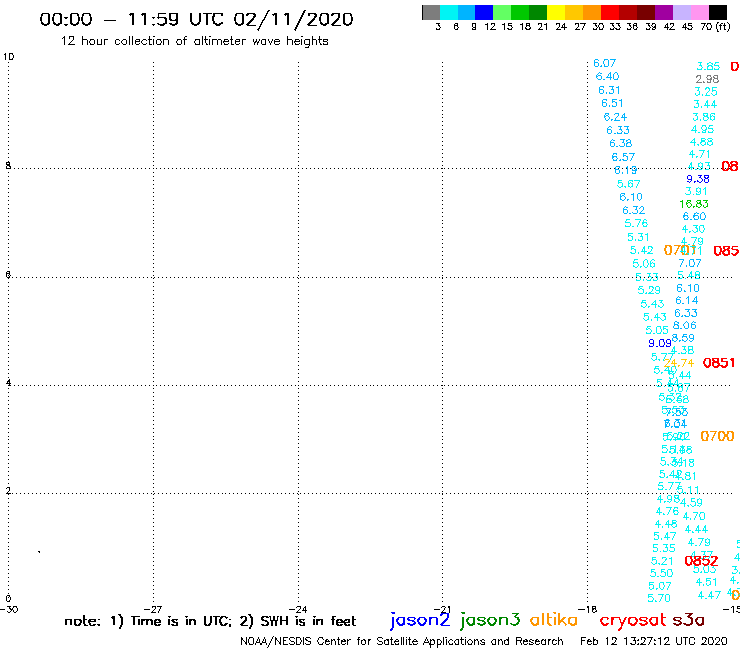The width and height of the screenshot is (740, 650).
Task: Click the 6.07 value at track top
Action: coord(605,63)
